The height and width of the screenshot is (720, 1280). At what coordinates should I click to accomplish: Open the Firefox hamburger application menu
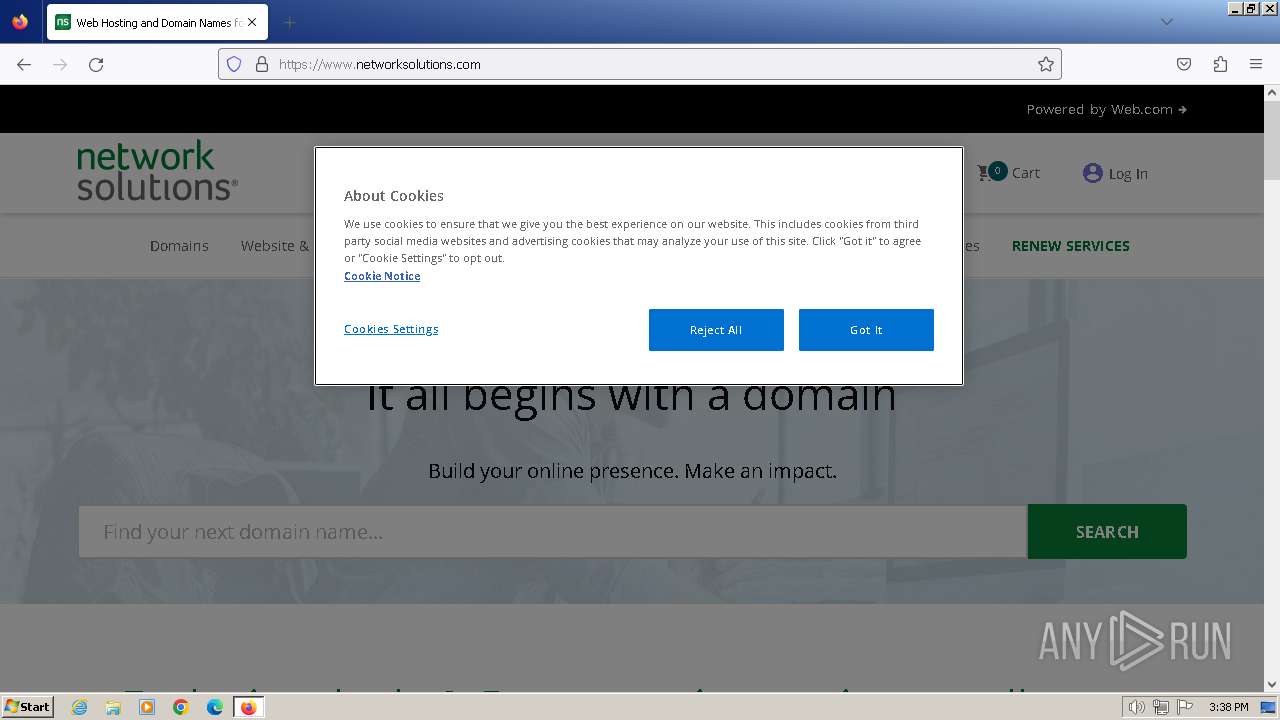point(1256,64)
